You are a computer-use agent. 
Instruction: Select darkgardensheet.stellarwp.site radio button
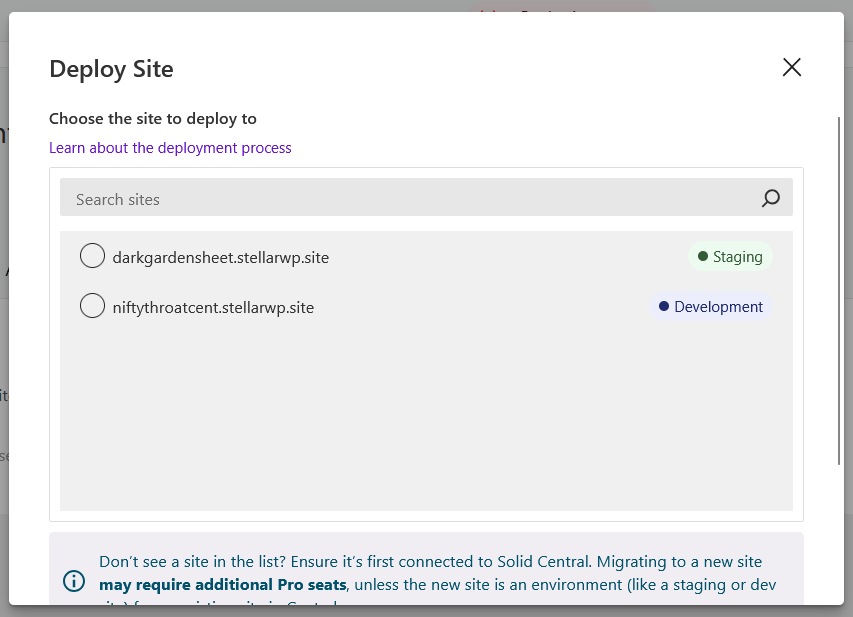click(x=92, y=257)
